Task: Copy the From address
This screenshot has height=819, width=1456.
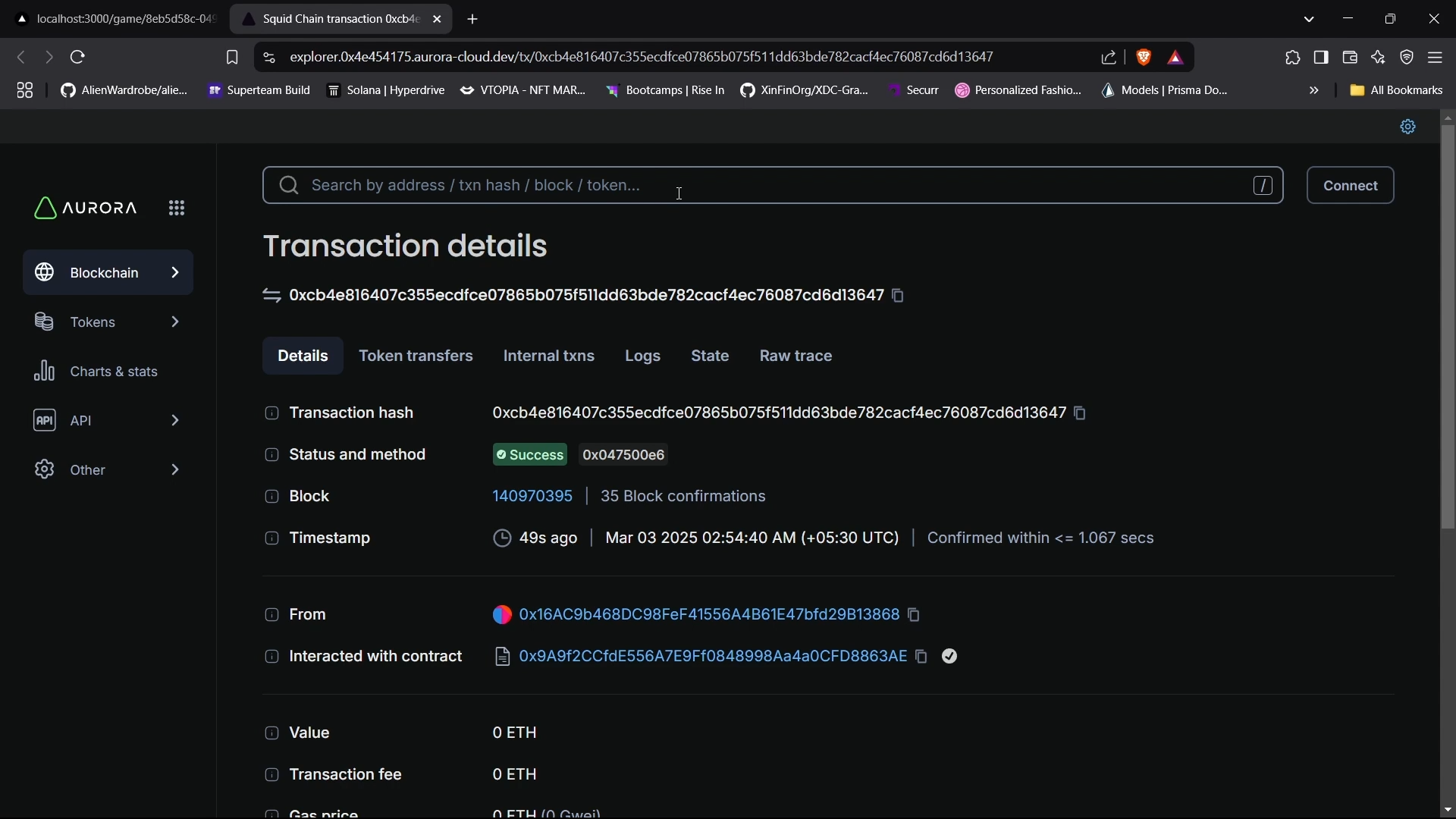Action: (915, 615)
